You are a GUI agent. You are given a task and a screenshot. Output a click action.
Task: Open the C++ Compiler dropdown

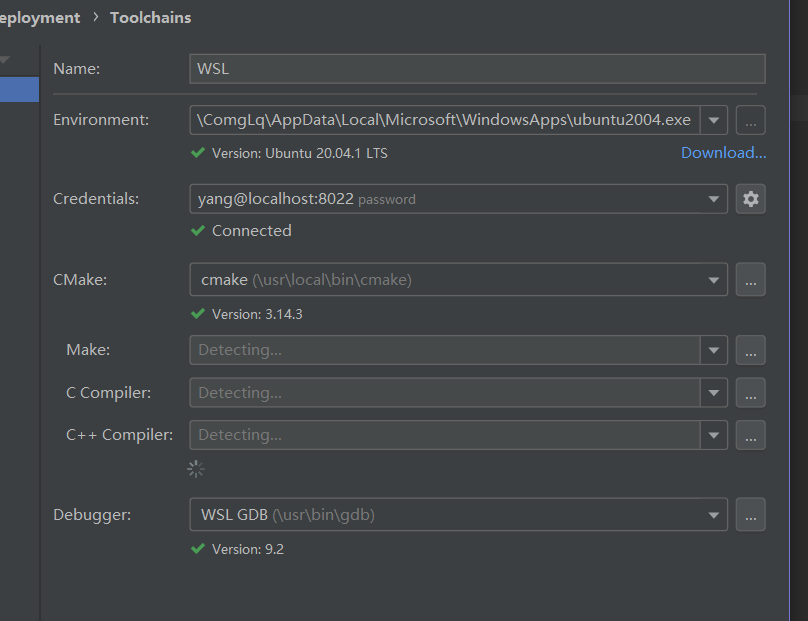tap(714, 435)
